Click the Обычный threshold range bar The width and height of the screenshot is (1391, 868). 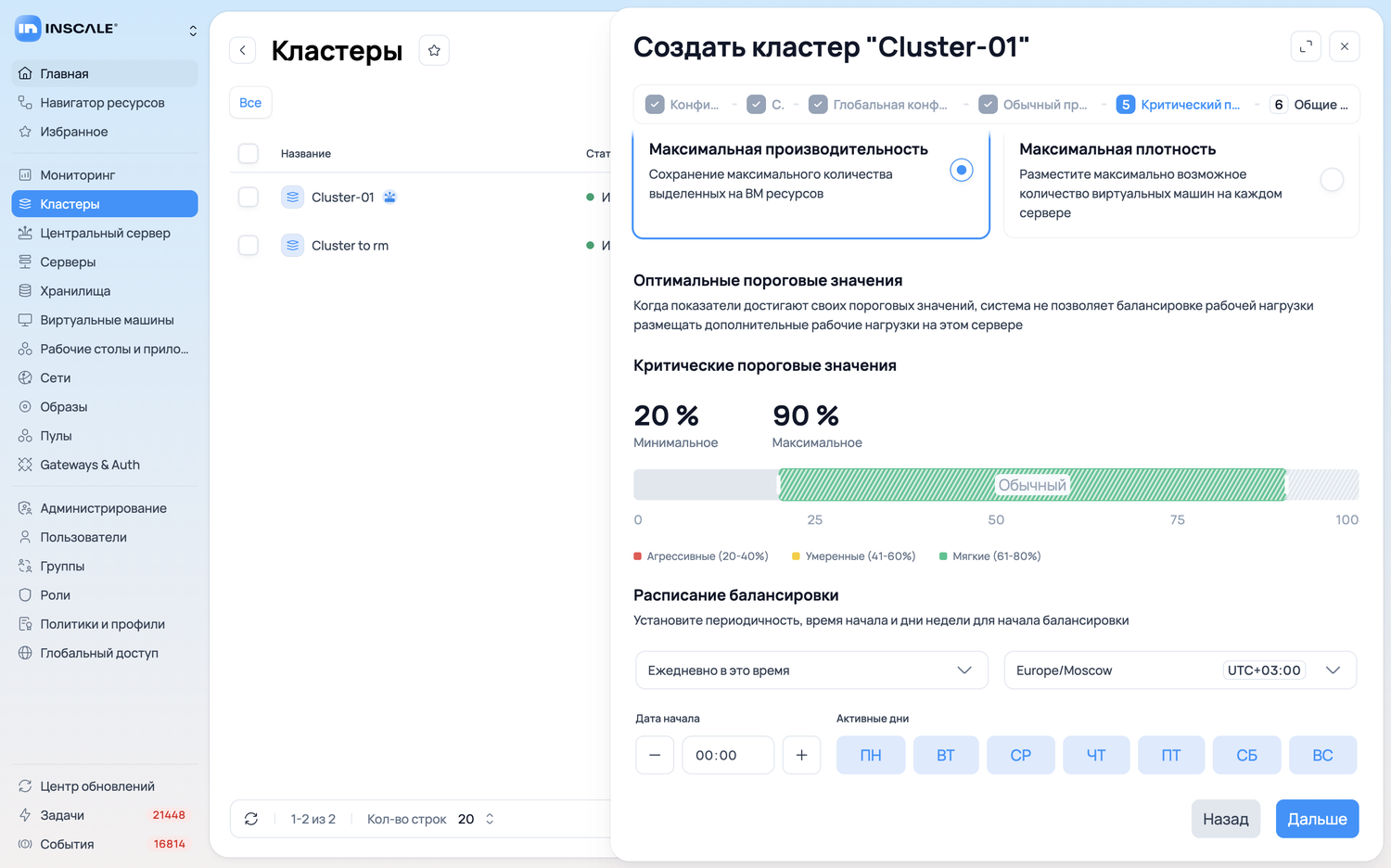[1032, 485]
